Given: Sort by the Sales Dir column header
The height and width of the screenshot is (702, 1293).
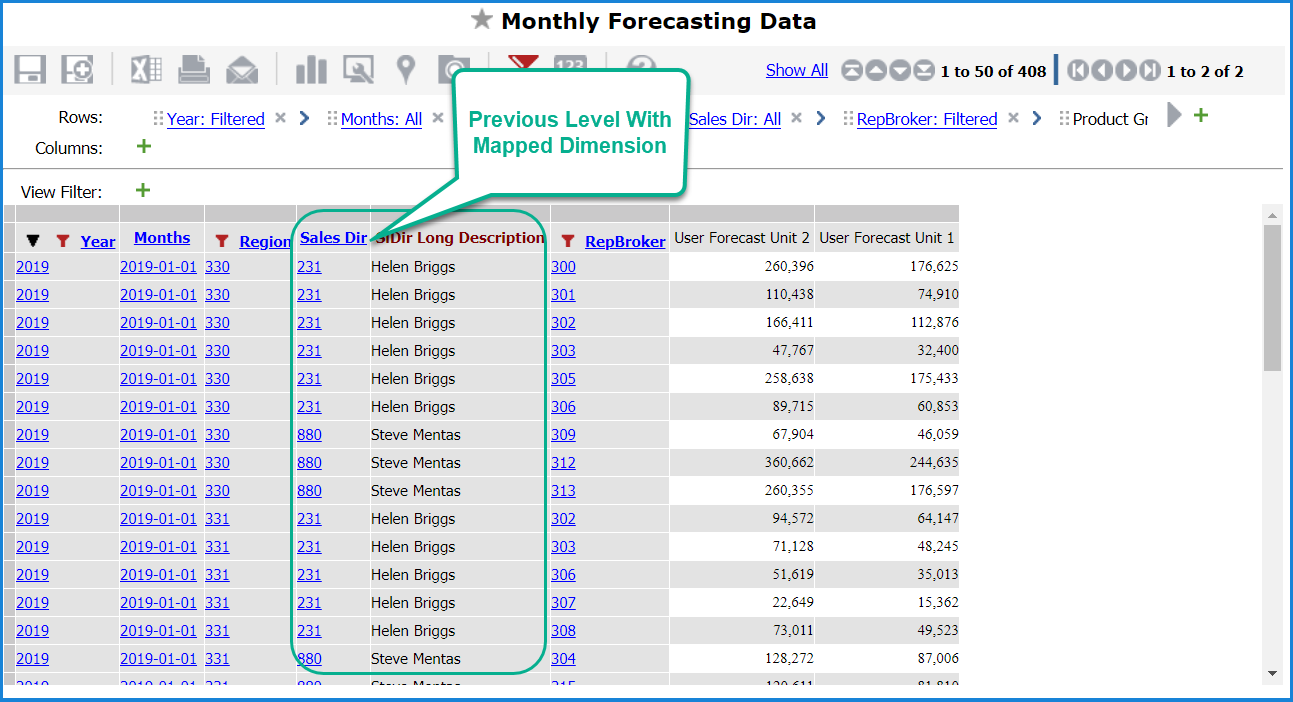Looking at the screenshot, I should [x=333, y=238].
